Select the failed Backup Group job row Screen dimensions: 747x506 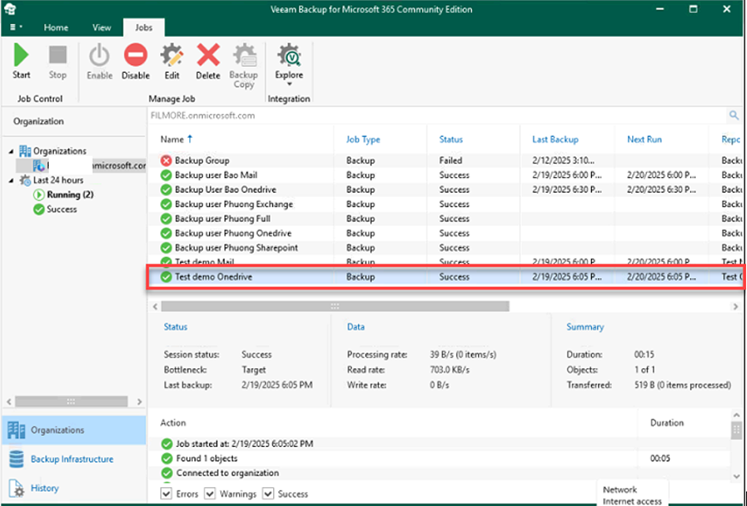[x=201, y=160]
